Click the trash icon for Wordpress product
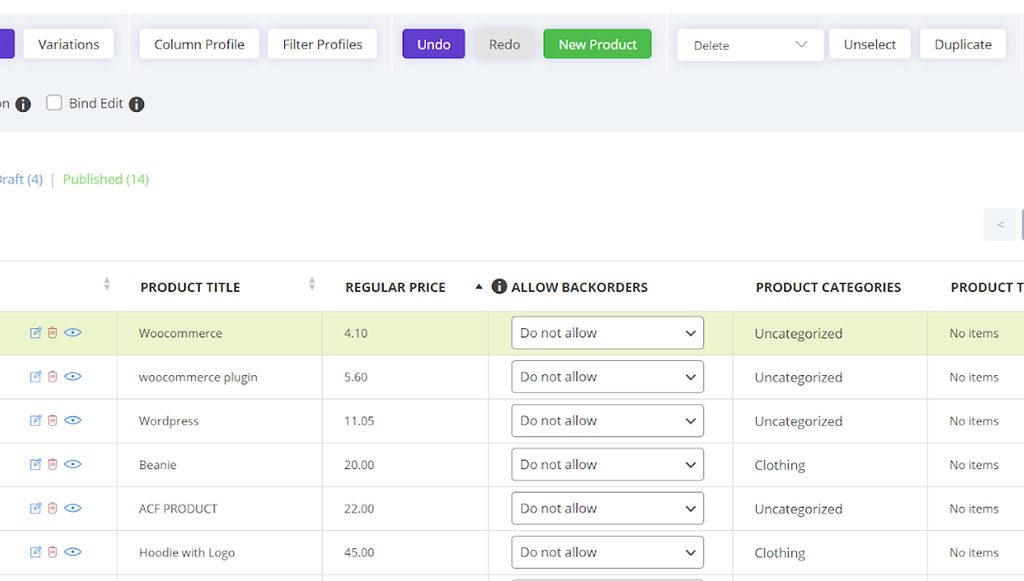 [x=53, y=421]
